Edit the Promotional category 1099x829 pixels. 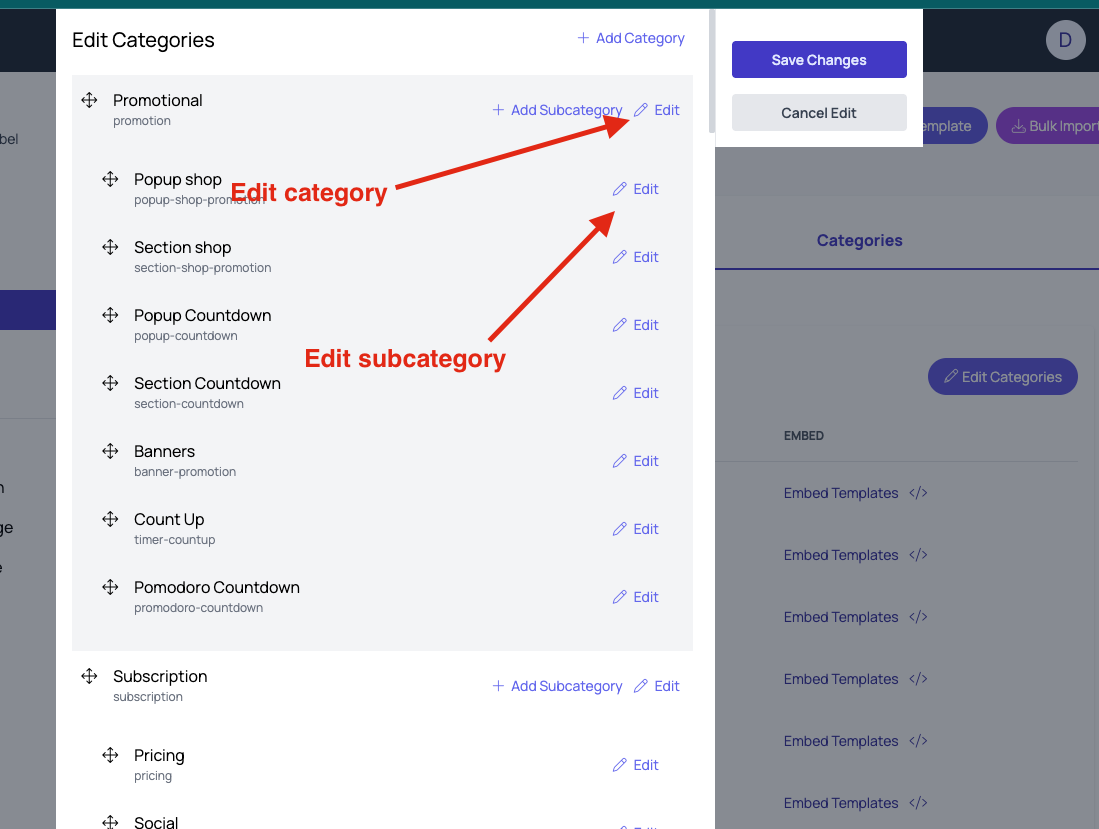coord(657,110)
